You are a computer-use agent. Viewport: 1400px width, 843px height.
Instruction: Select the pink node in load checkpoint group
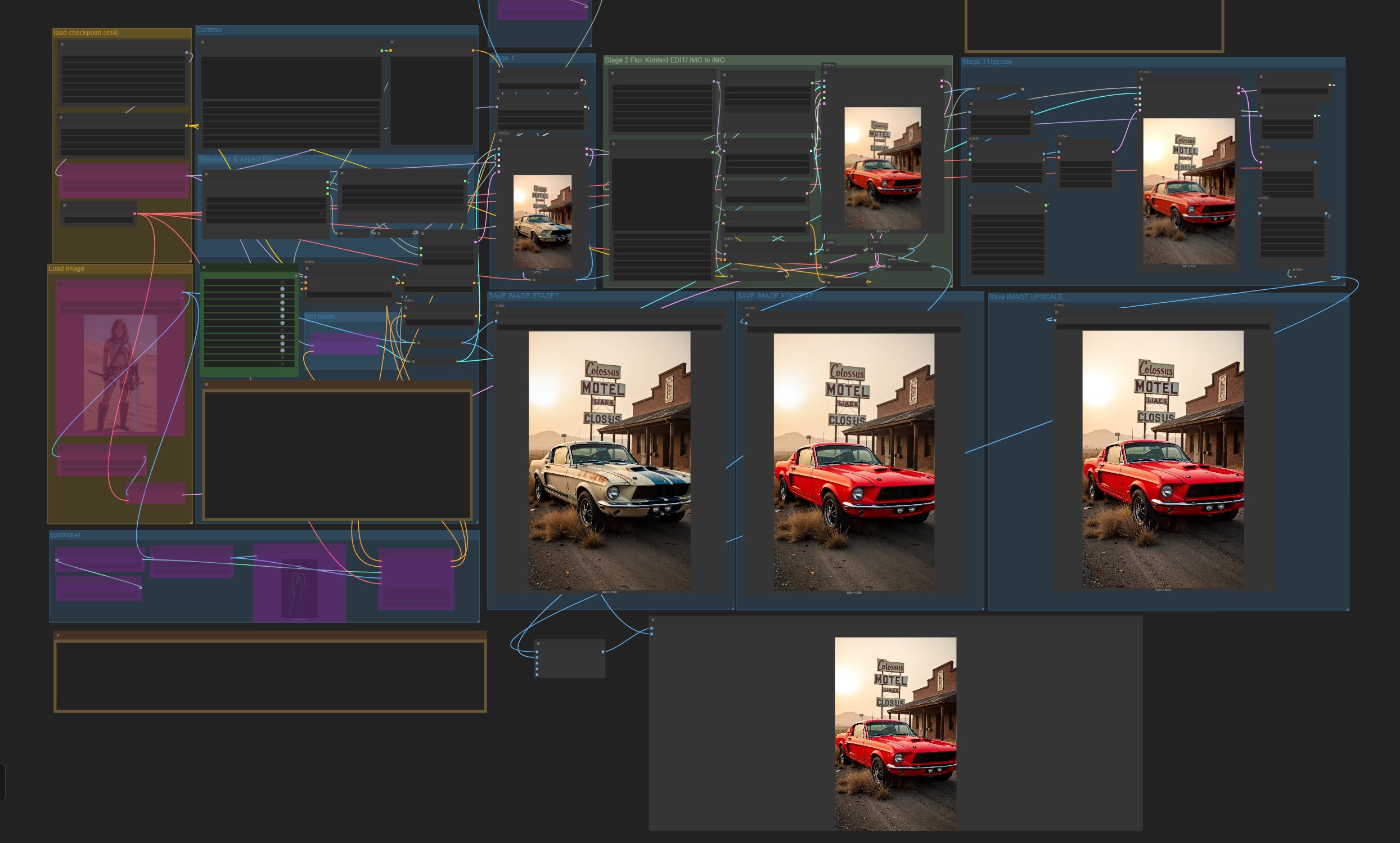pos(124,181)
